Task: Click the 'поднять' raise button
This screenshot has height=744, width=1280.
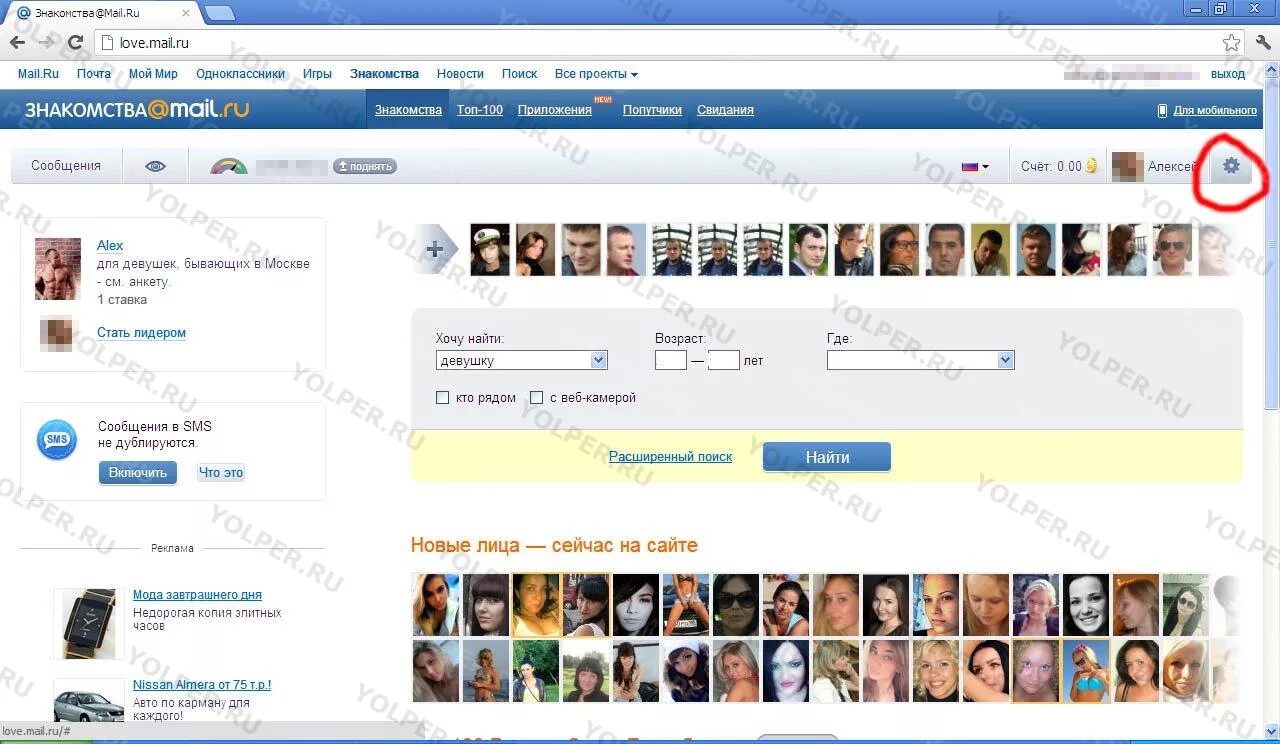Action: [365, 166]
